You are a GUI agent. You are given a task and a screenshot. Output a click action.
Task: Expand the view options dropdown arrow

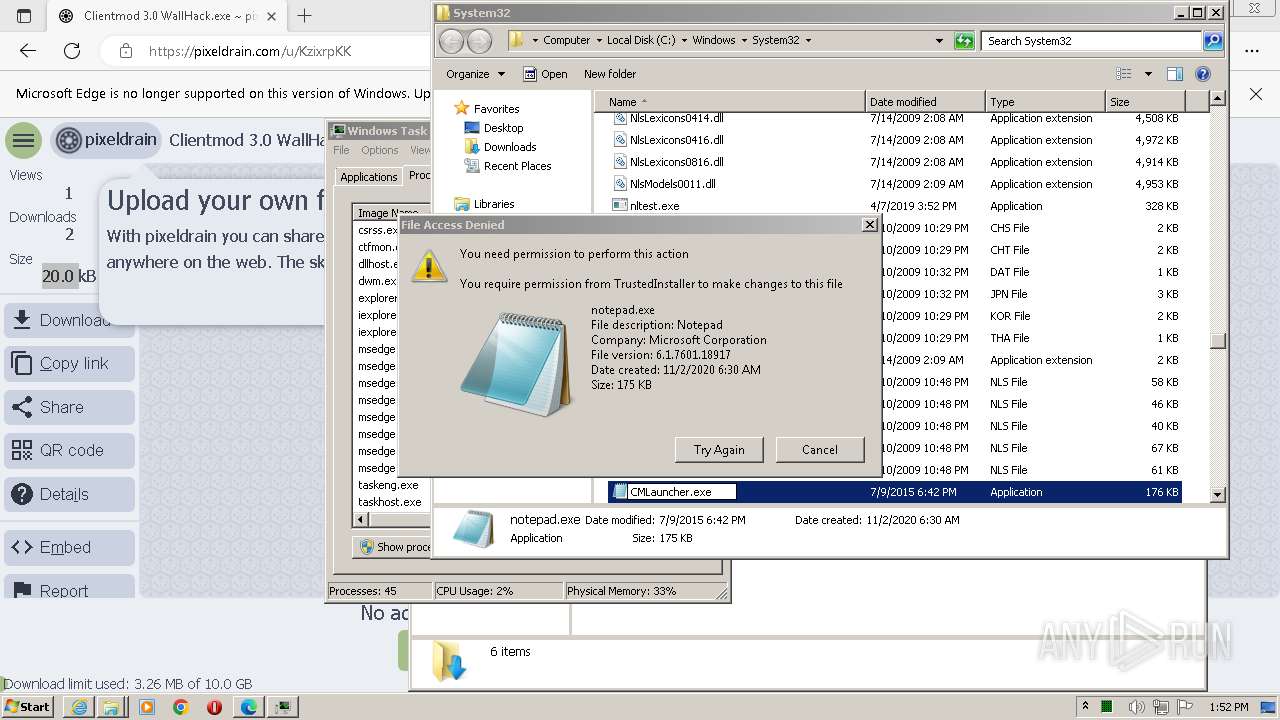coord(1148,74)
